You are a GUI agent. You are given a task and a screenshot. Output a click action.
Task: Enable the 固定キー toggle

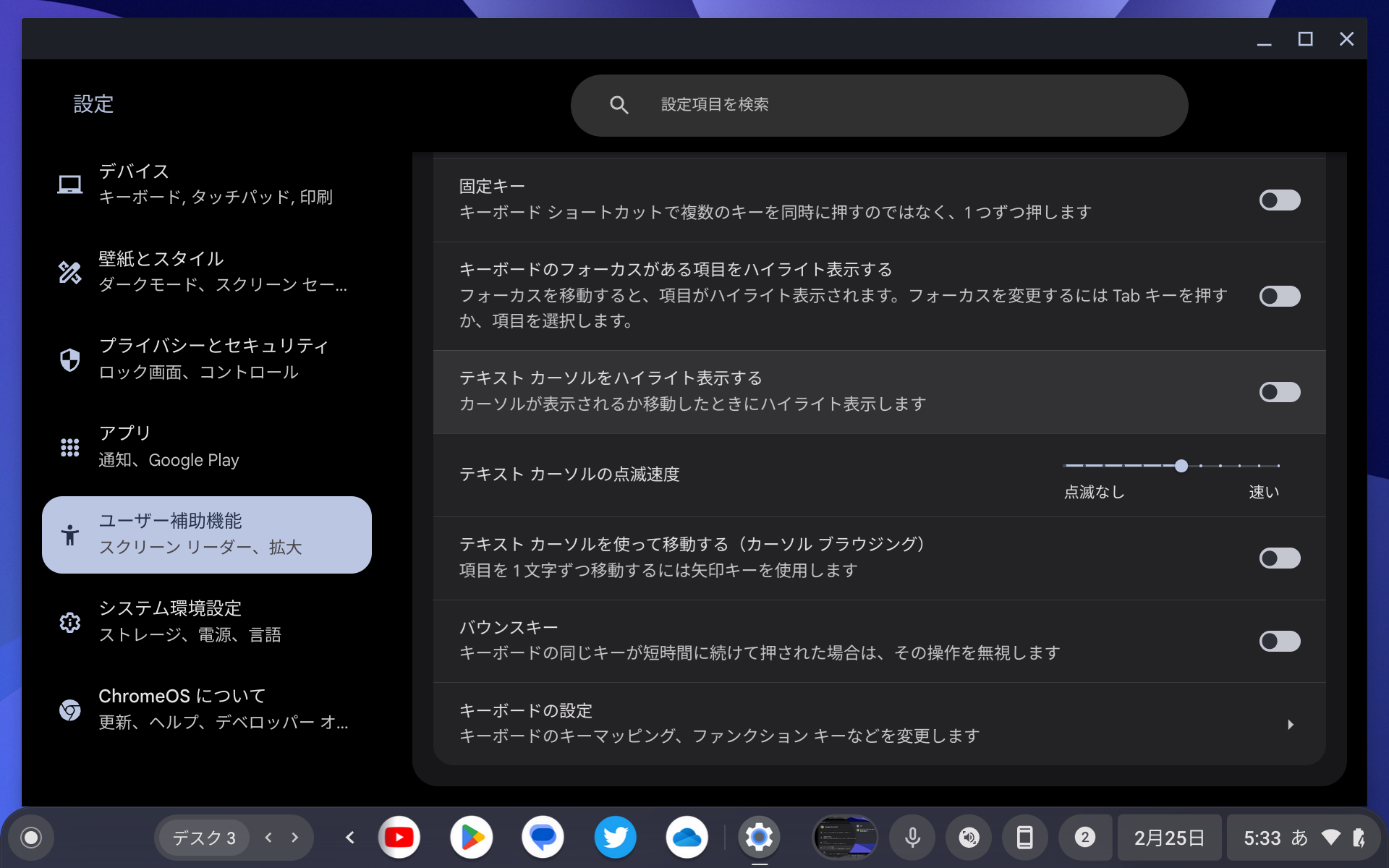click(1279, 200)
